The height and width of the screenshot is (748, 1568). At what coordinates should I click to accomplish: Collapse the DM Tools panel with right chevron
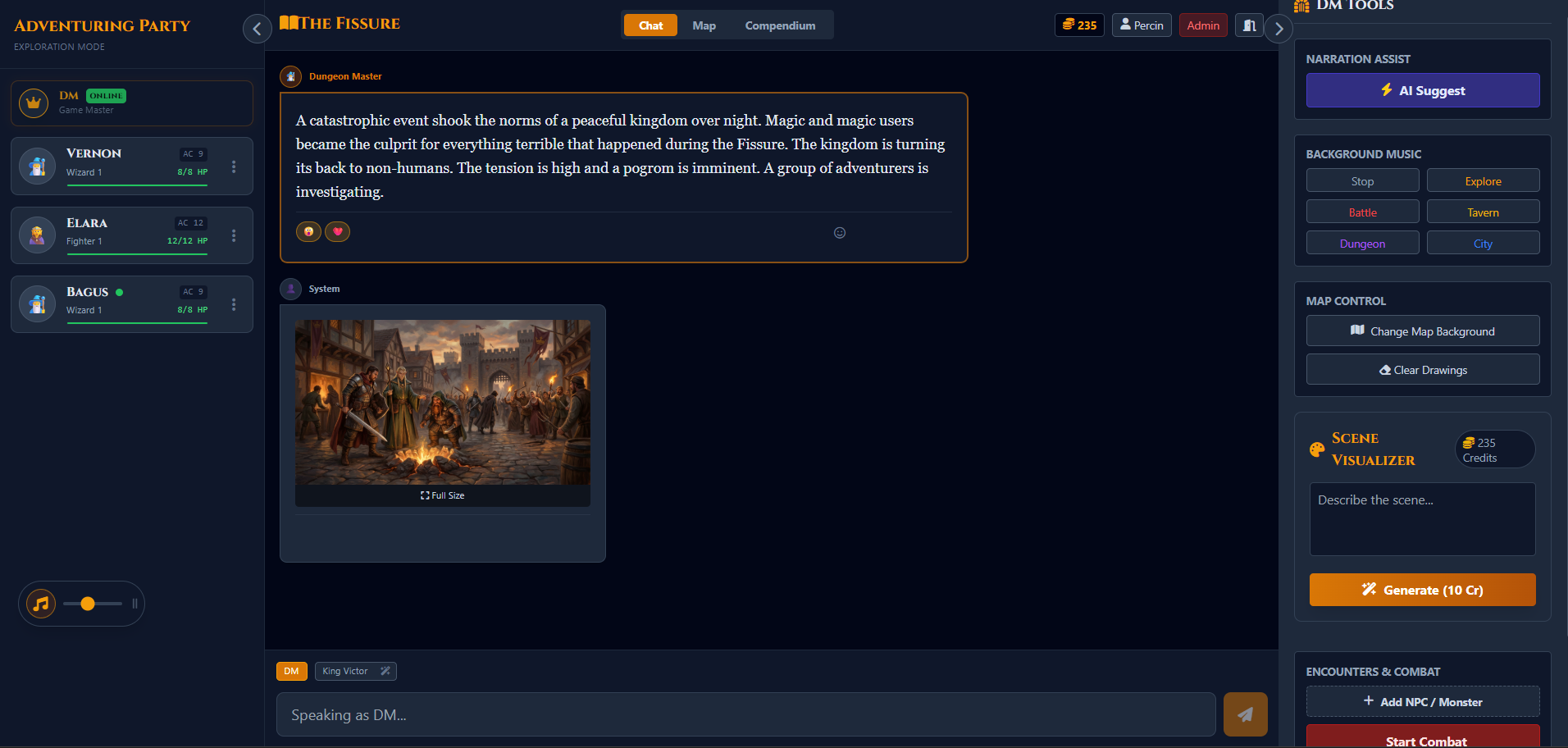point(1279,29)
